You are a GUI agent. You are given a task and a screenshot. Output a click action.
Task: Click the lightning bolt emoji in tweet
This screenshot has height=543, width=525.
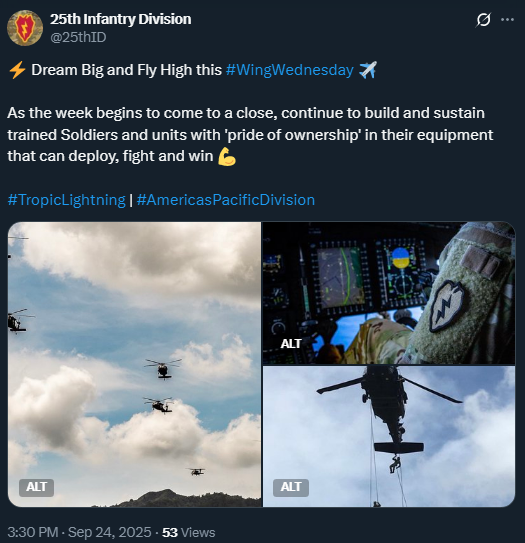(x=17, y=70)
